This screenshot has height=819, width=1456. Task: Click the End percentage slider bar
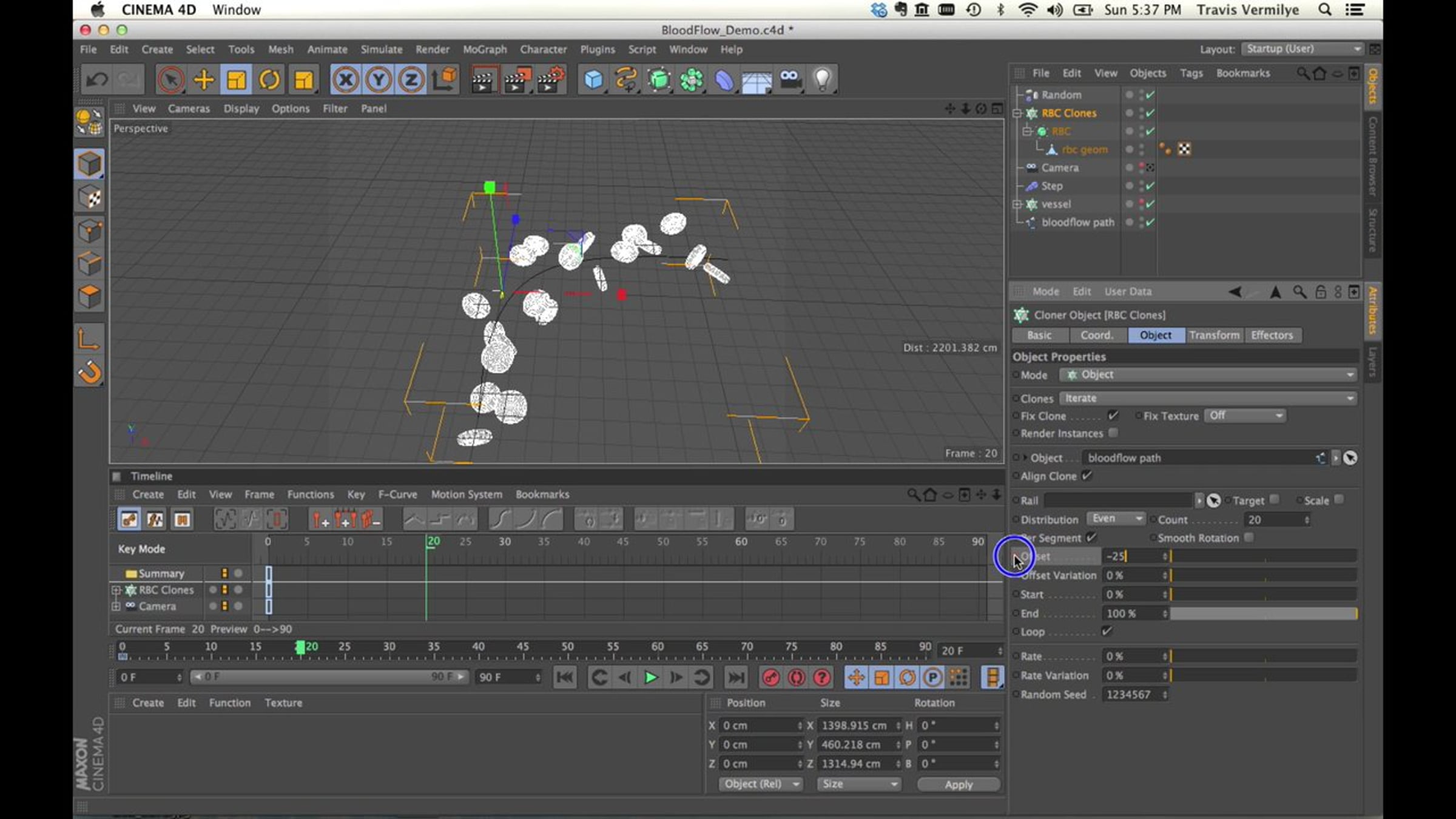click(x=1263, y=613)
